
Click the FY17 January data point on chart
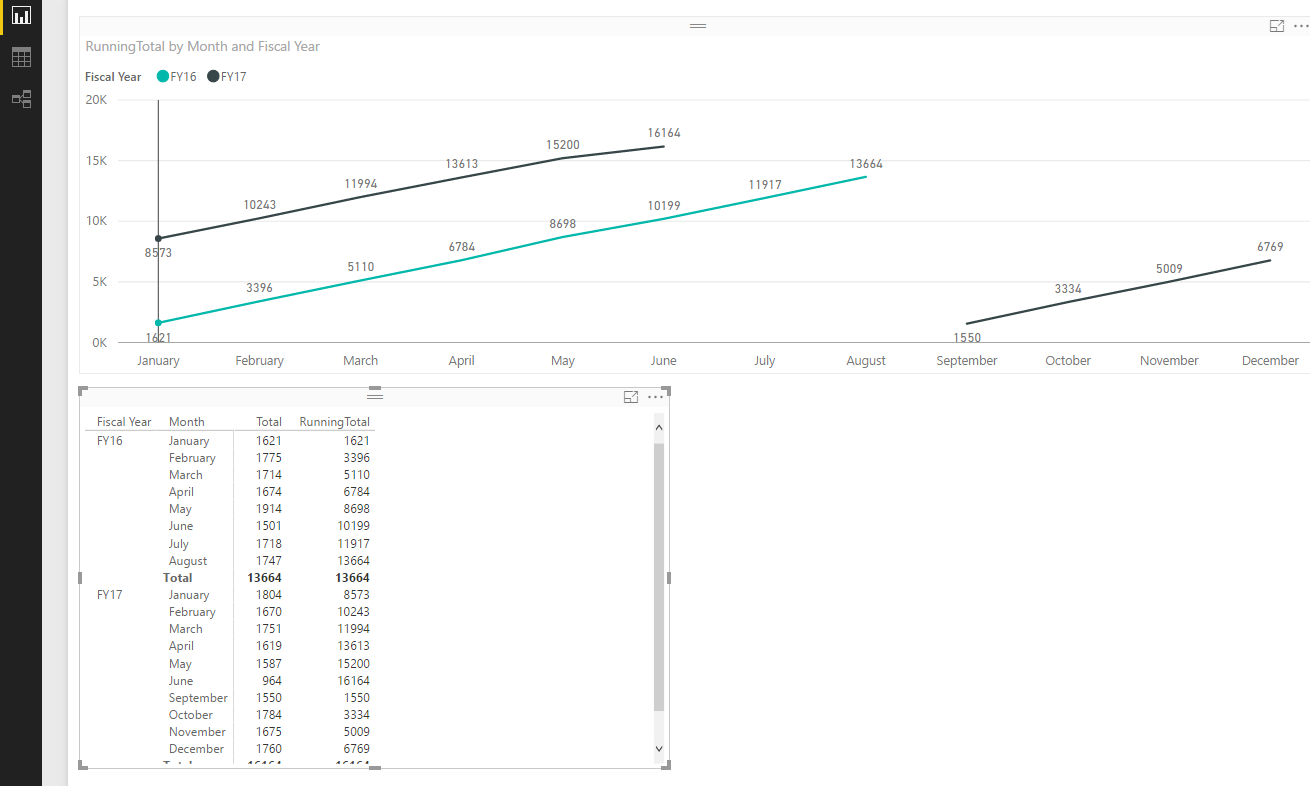[x=158, y=238]
